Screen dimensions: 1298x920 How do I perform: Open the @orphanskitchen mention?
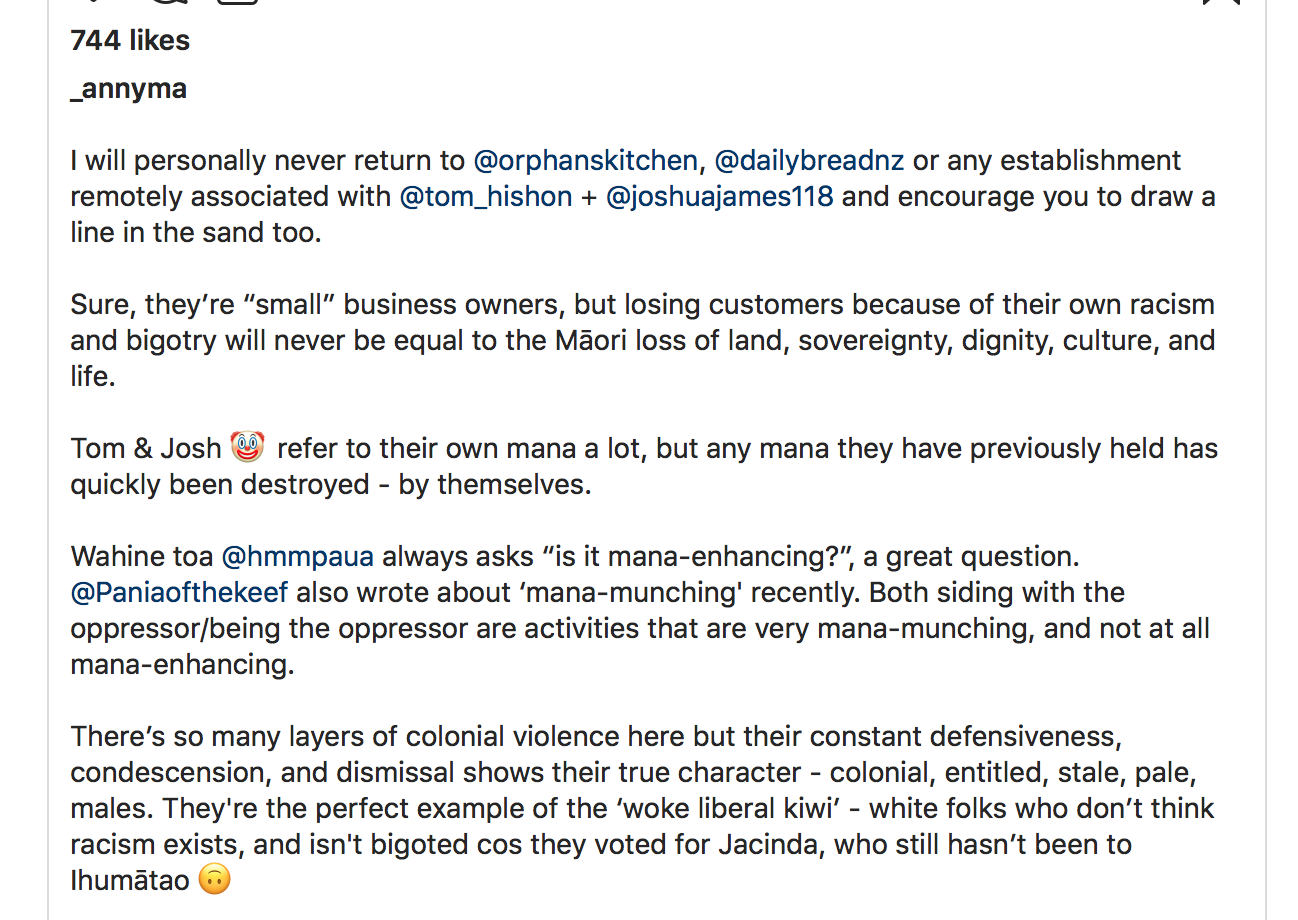pyautogui.click(x=585, y=161)
